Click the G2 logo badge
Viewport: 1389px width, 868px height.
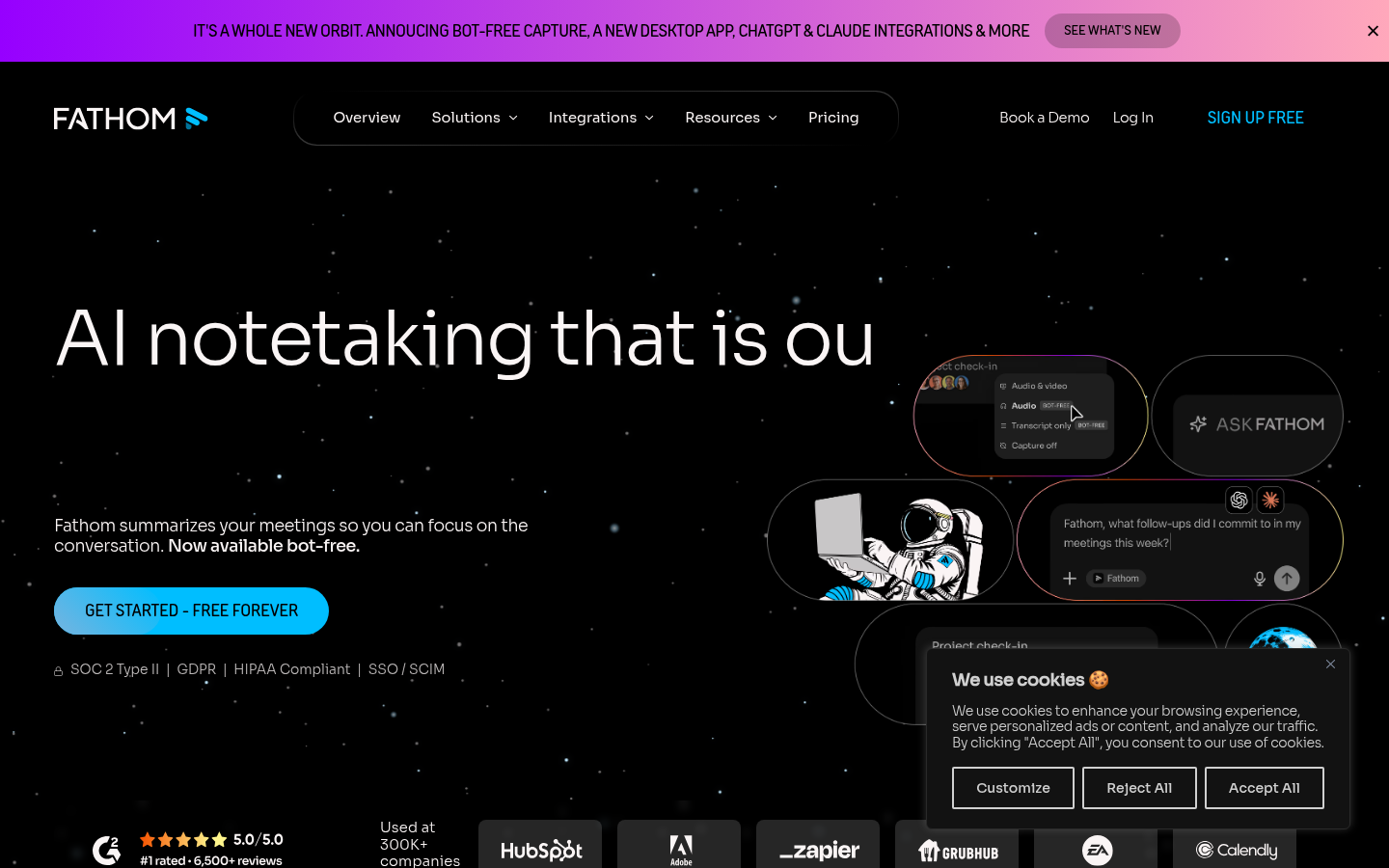coord(106,850)
